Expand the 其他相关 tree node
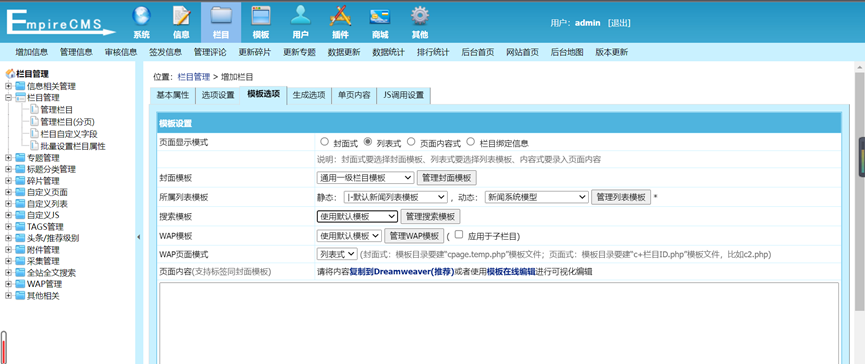The width and height of the screenshot is (865, 364). click(8, 296)
